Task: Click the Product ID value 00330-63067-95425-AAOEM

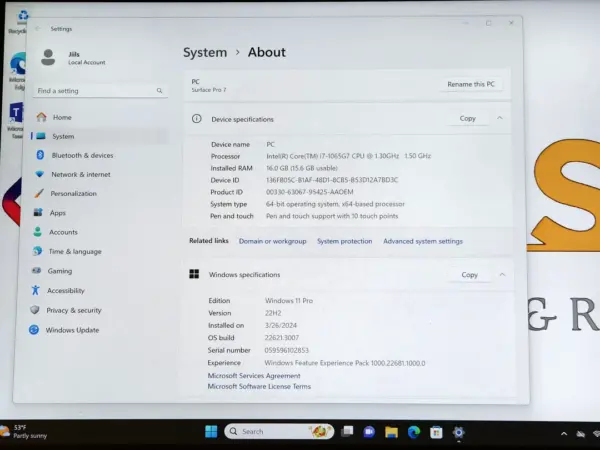Action: (310, 192)
